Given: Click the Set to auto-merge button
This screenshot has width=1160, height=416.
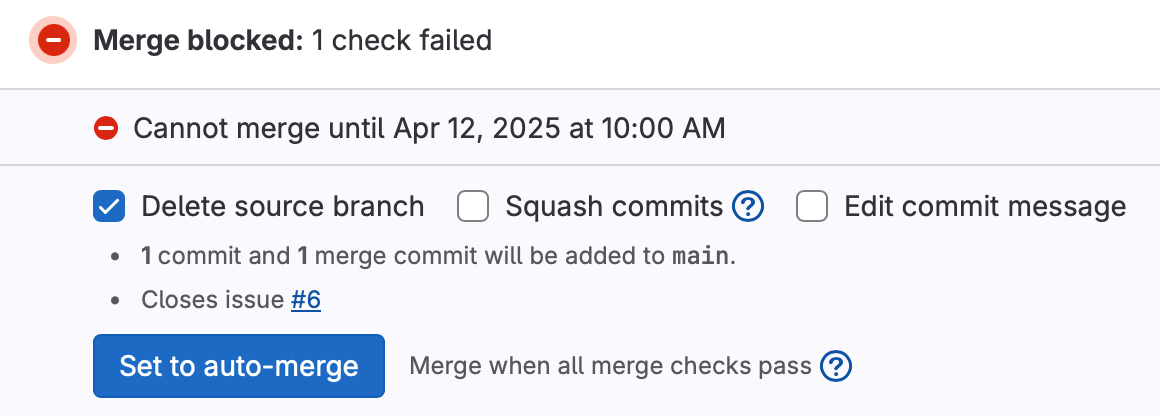Looking at the screenshot, I should (x=239, y=366).
